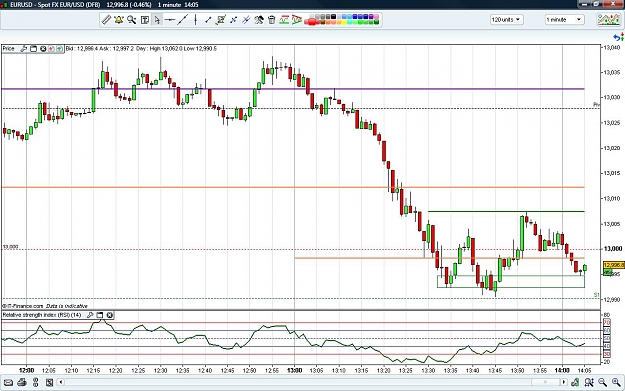
Task: Click the 13,040 price axis label
Action: (611, 48)
